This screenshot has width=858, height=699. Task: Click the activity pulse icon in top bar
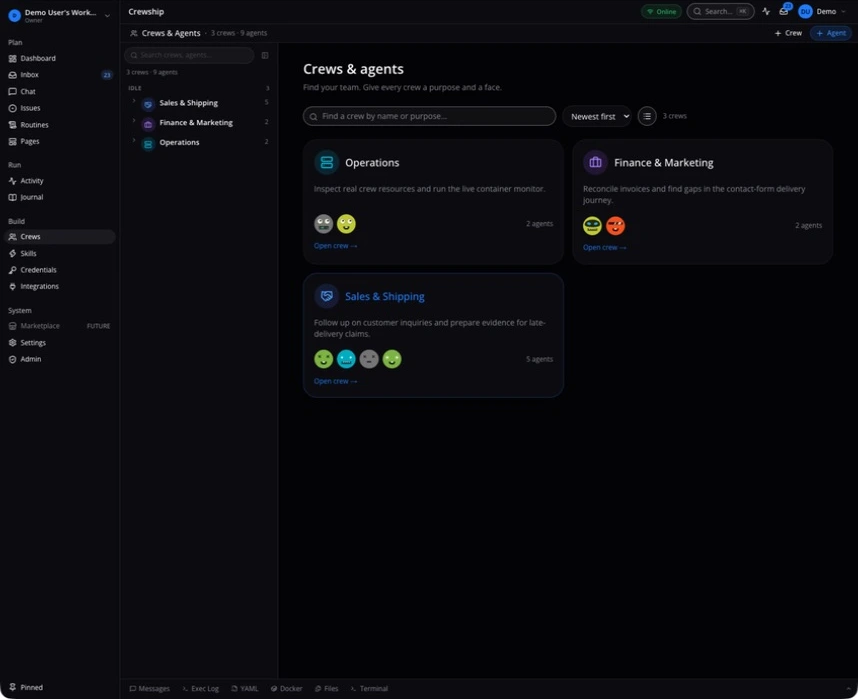pos(766,11)
